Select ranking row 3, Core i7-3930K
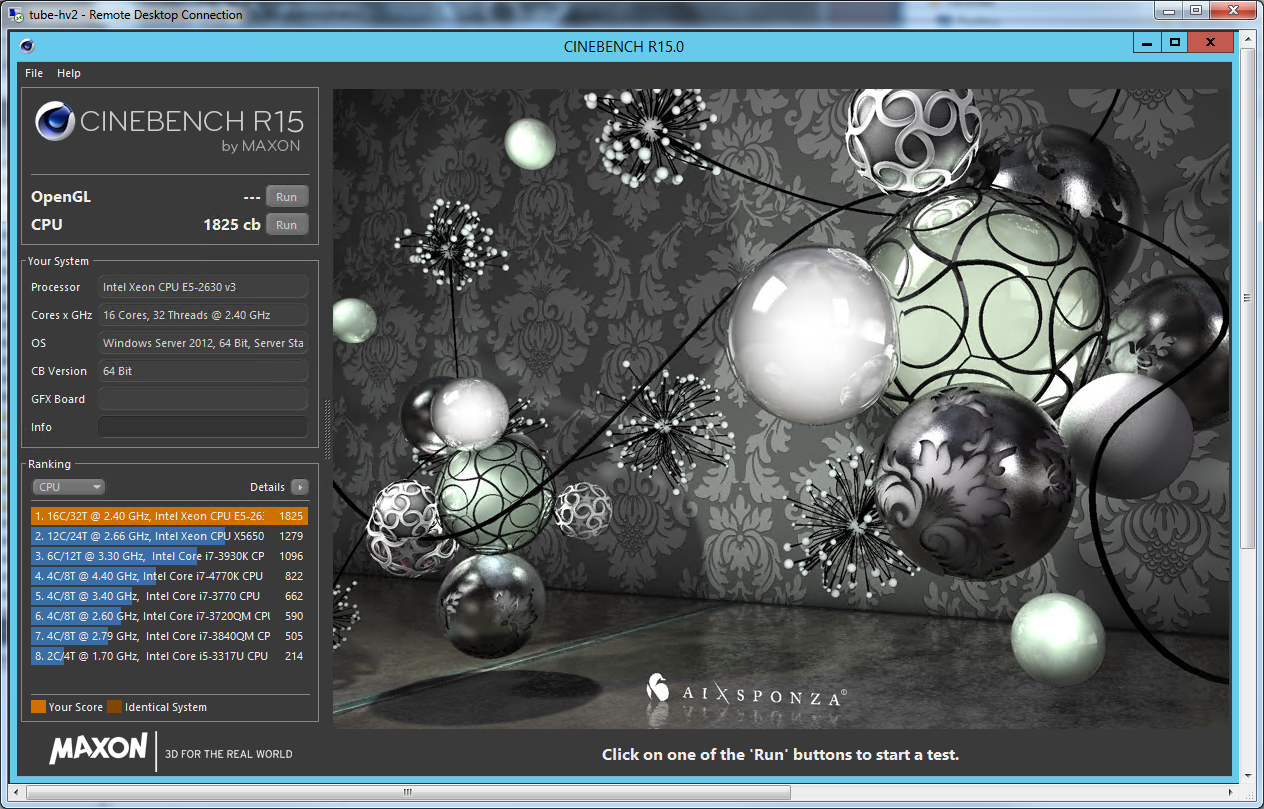This screenshot has width=1264, height=809. point(169,556)
